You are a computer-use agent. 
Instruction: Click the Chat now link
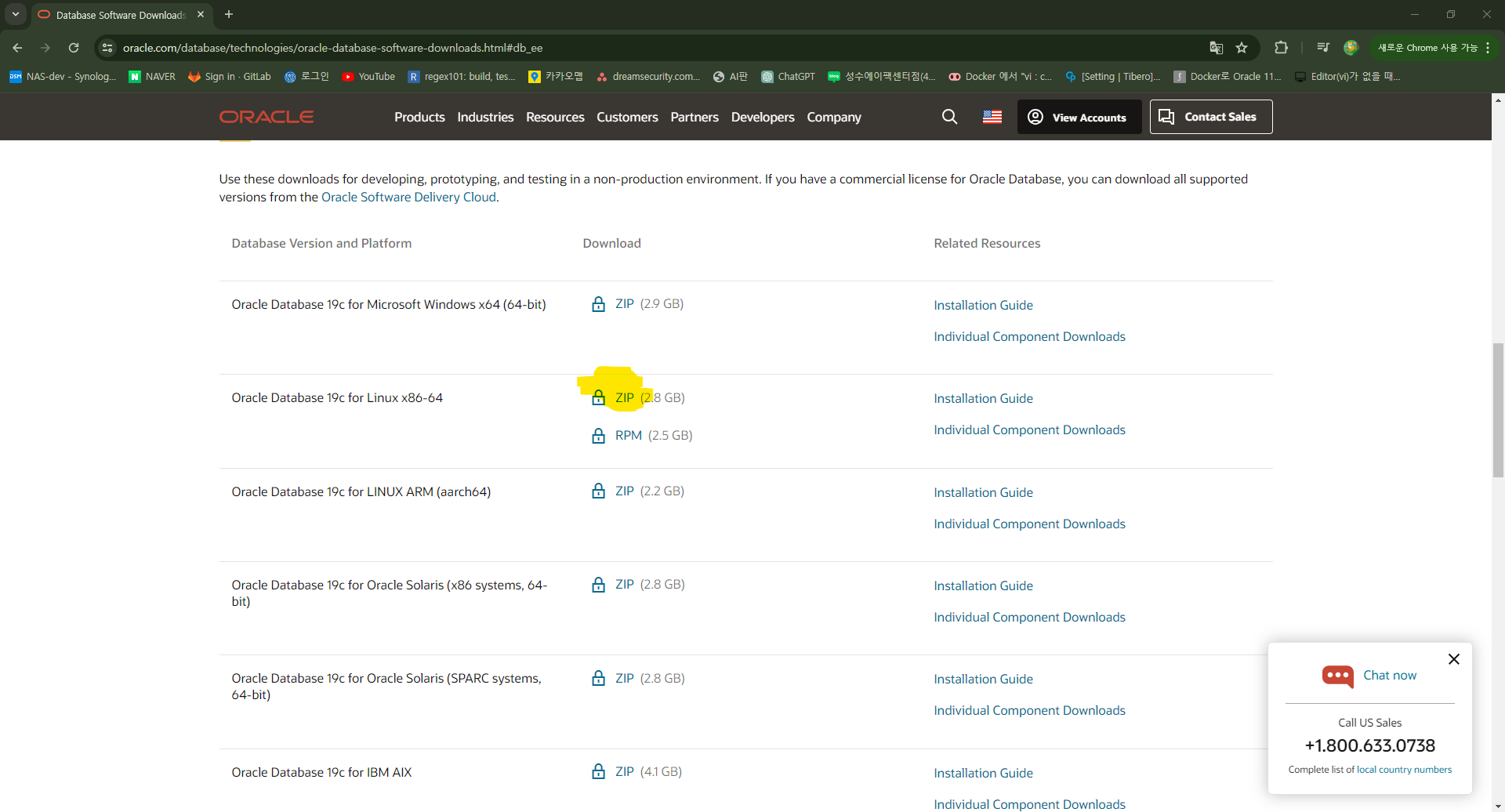[1390, 675]
